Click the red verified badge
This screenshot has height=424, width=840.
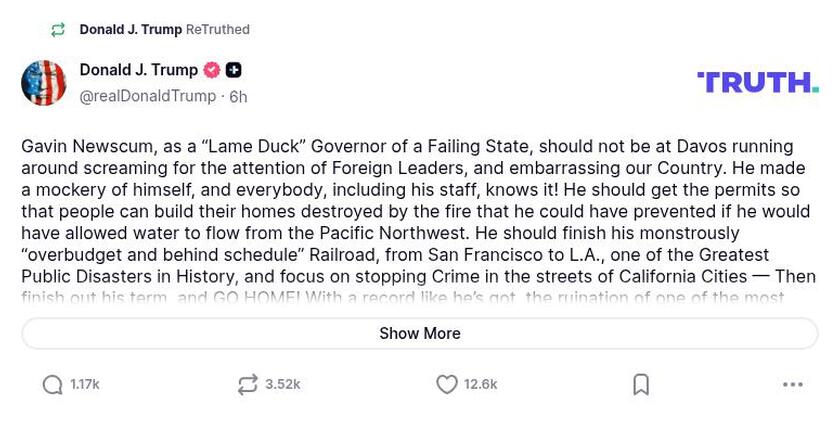(x=212, y=70)
